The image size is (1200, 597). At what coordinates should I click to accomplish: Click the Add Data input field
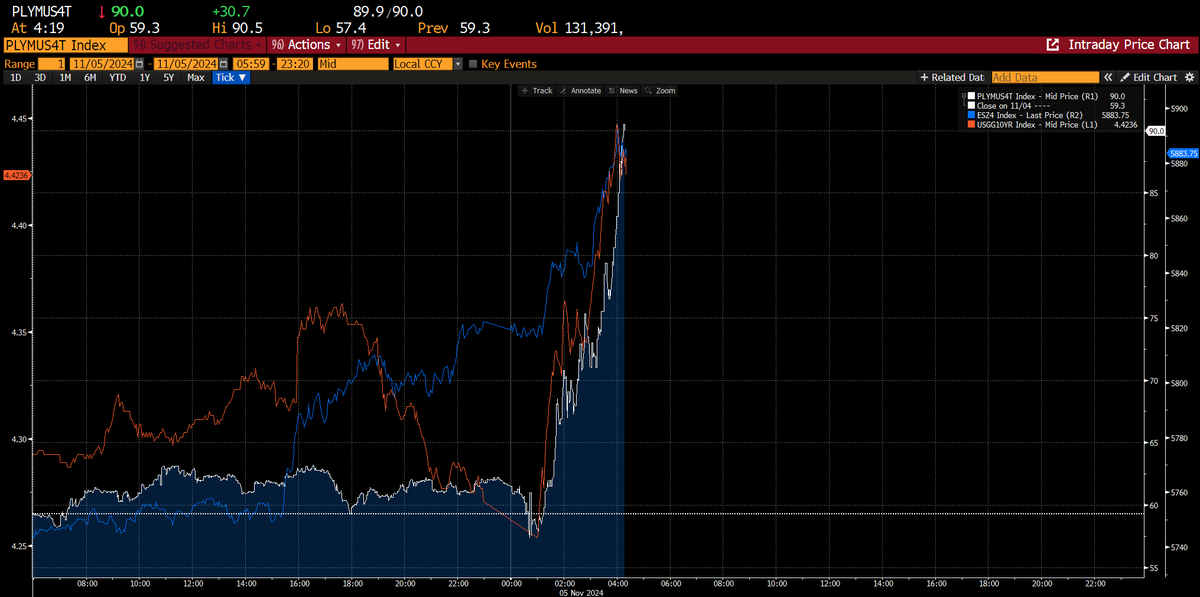coord(1045,77)
